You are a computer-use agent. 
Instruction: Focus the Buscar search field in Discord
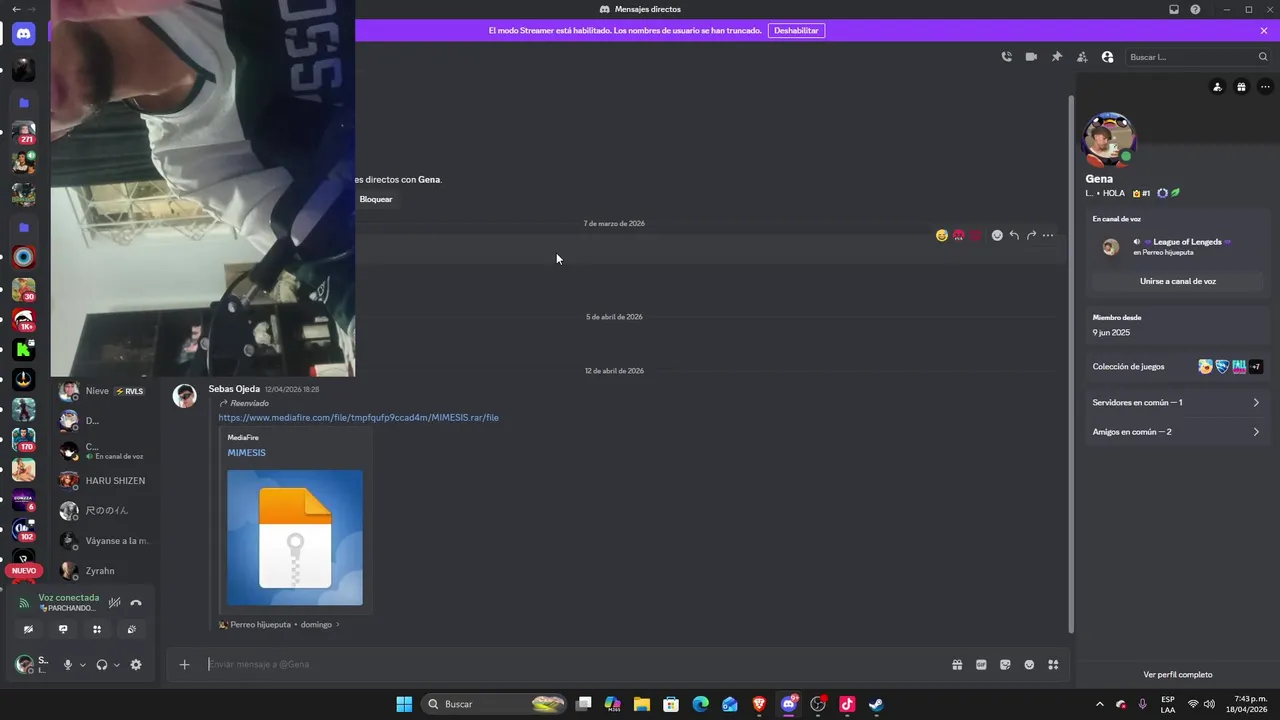point(1197,57)
